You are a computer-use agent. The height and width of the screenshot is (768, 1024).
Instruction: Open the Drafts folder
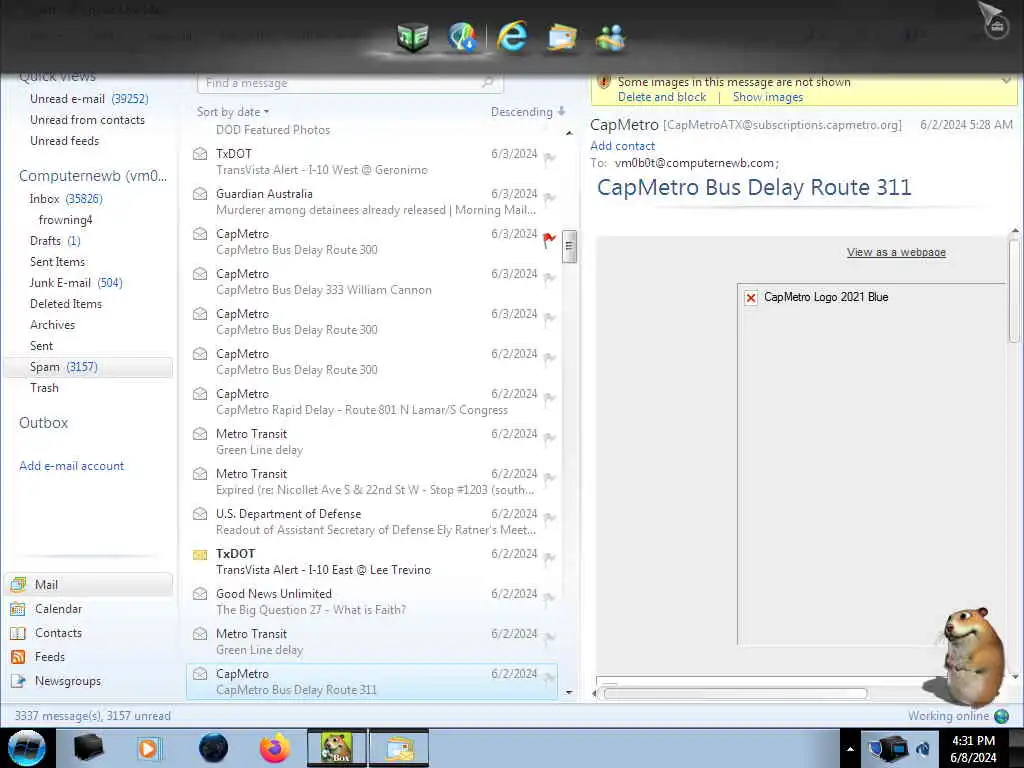click(55, 240)
